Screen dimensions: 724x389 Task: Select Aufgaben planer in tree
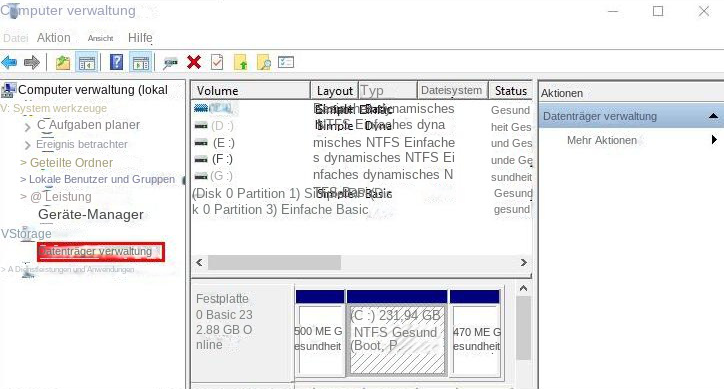click(x=88, y=125)
